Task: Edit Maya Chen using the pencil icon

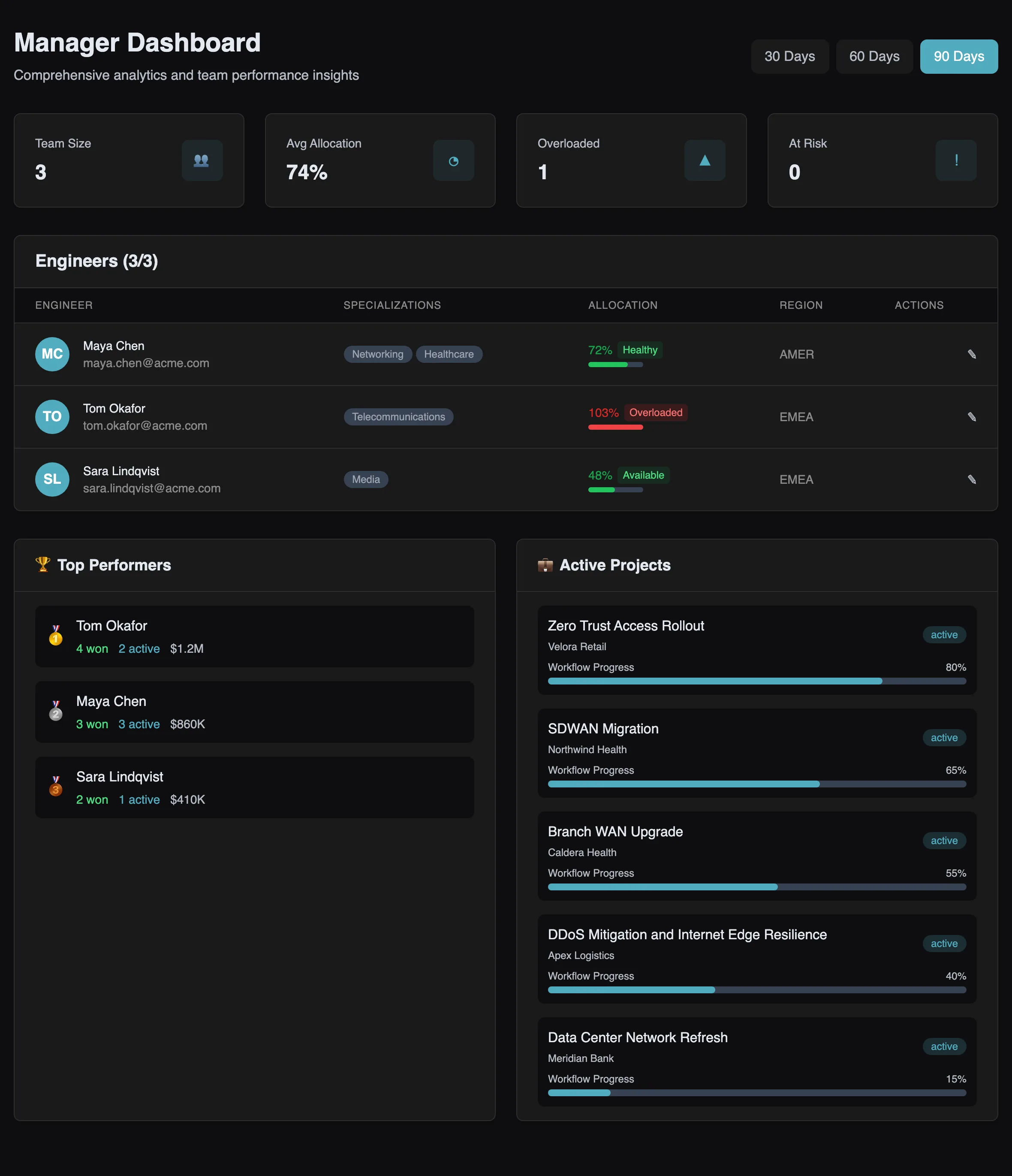Action: point(972,354)
